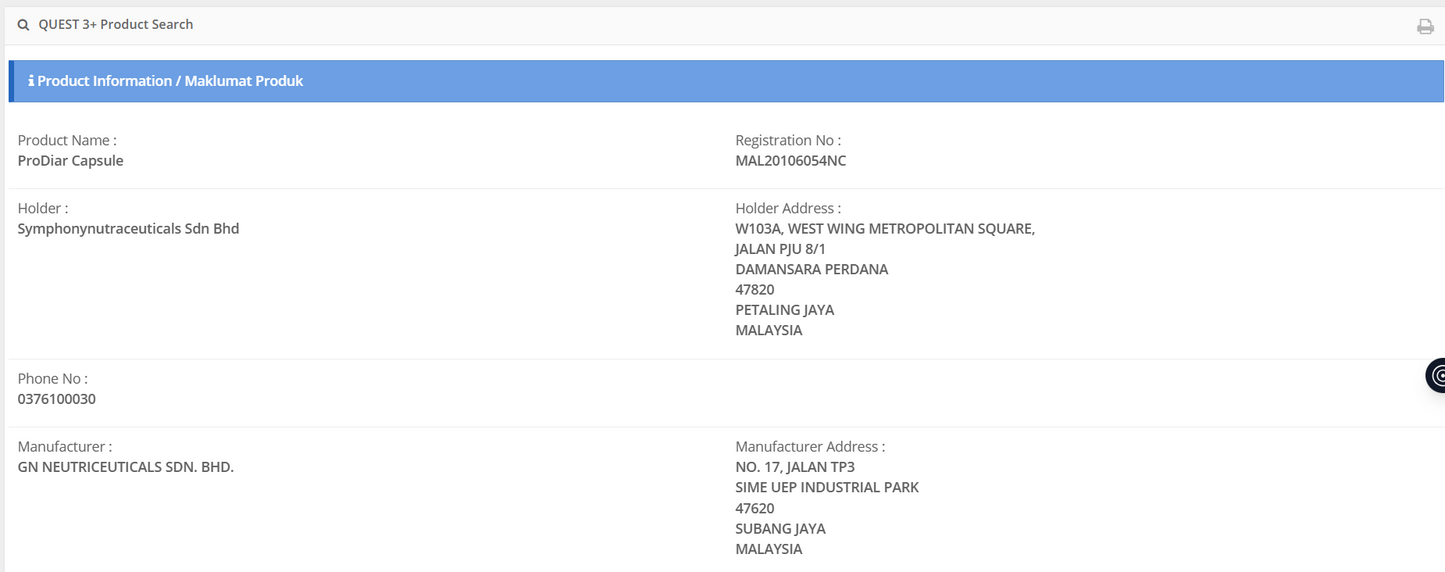Click the info icon in Product Information header

(x=31, y=81)
